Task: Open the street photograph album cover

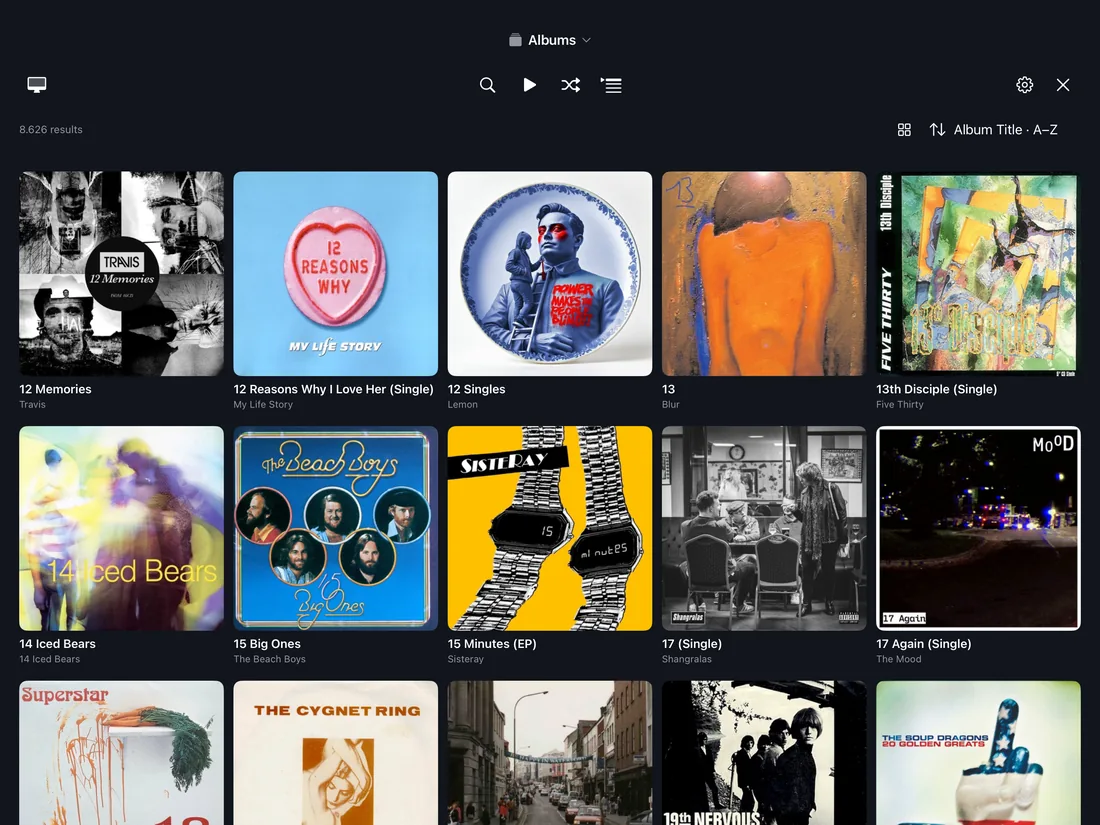Action: pyautogui.click(x=550, y=753)
